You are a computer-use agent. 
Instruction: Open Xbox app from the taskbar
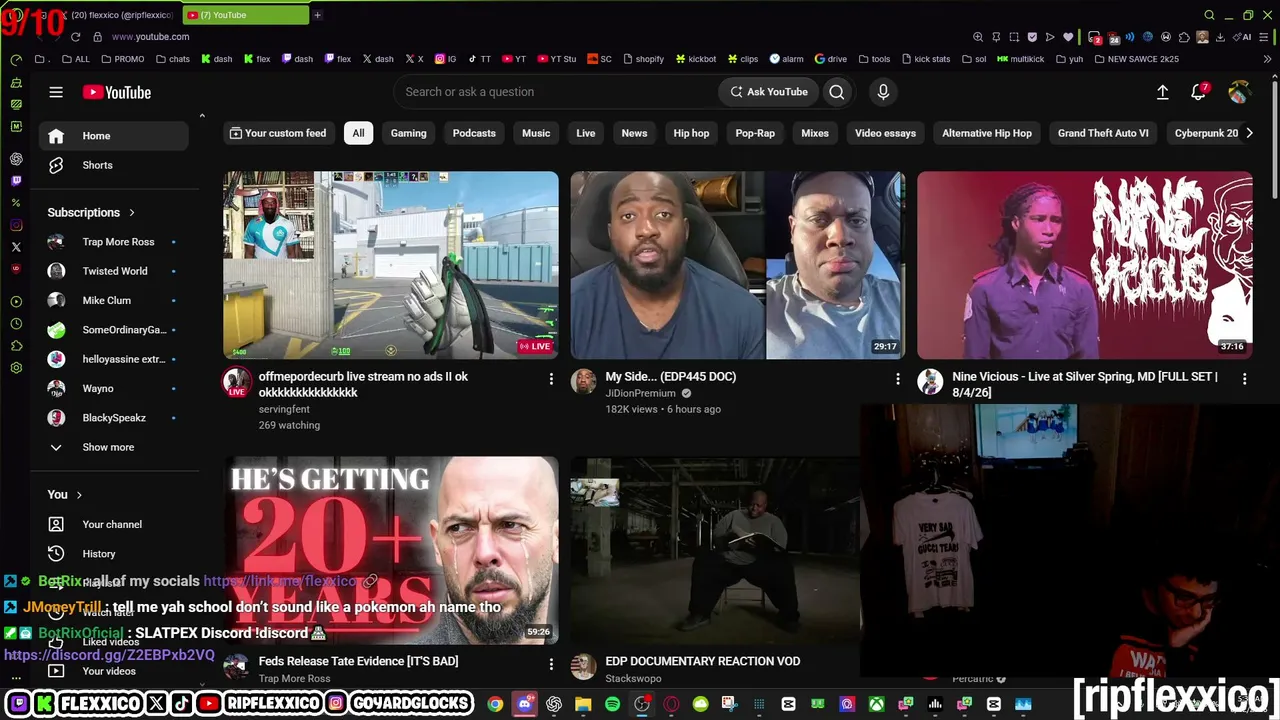[876, 704]
